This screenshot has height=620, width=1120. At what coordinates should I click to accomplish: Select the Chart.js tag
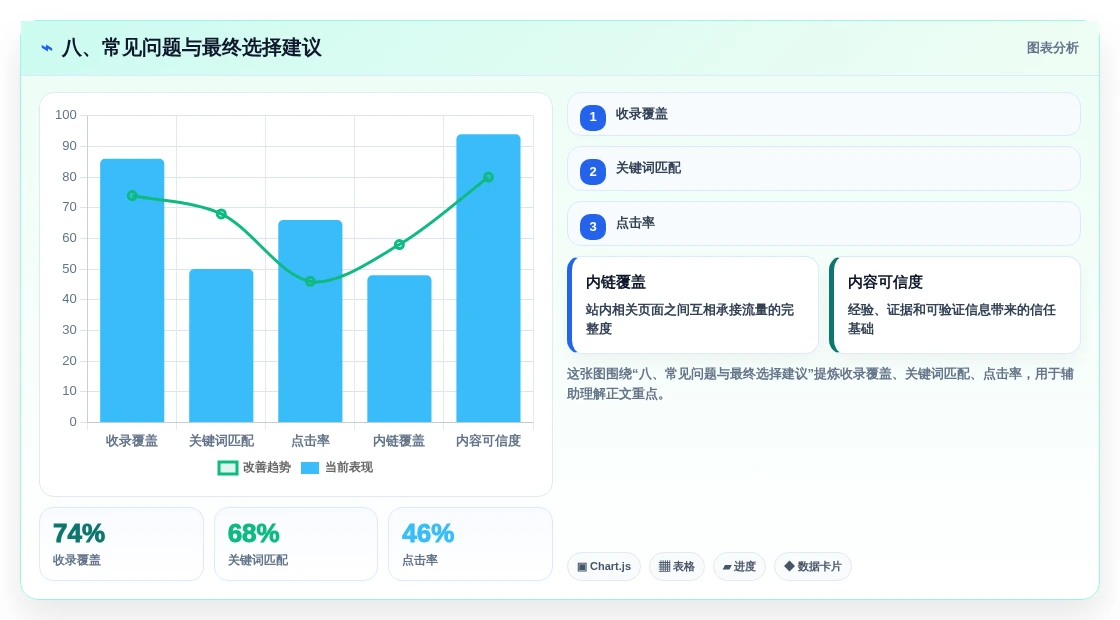click(x=604, y=566)
